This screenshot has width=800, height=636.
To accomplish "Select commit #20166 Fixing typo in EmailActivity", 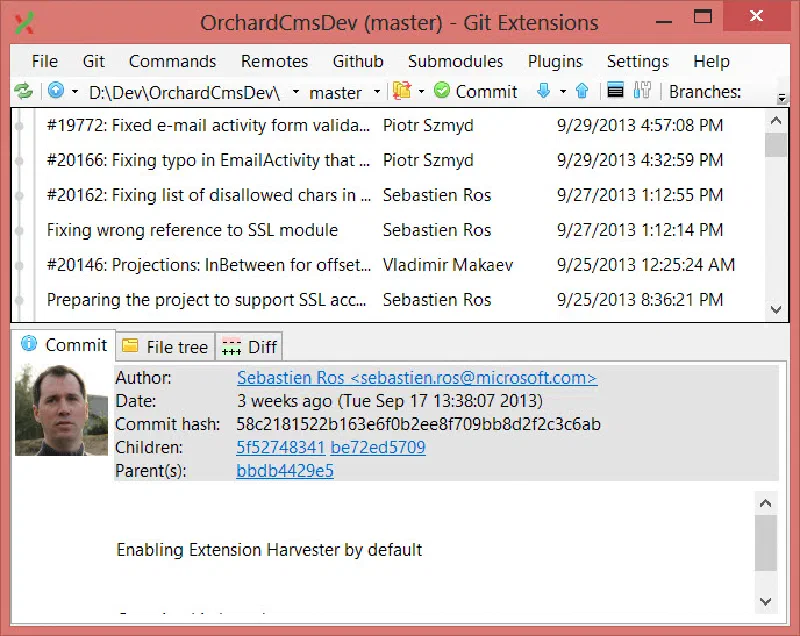I will tap(388, 160).
